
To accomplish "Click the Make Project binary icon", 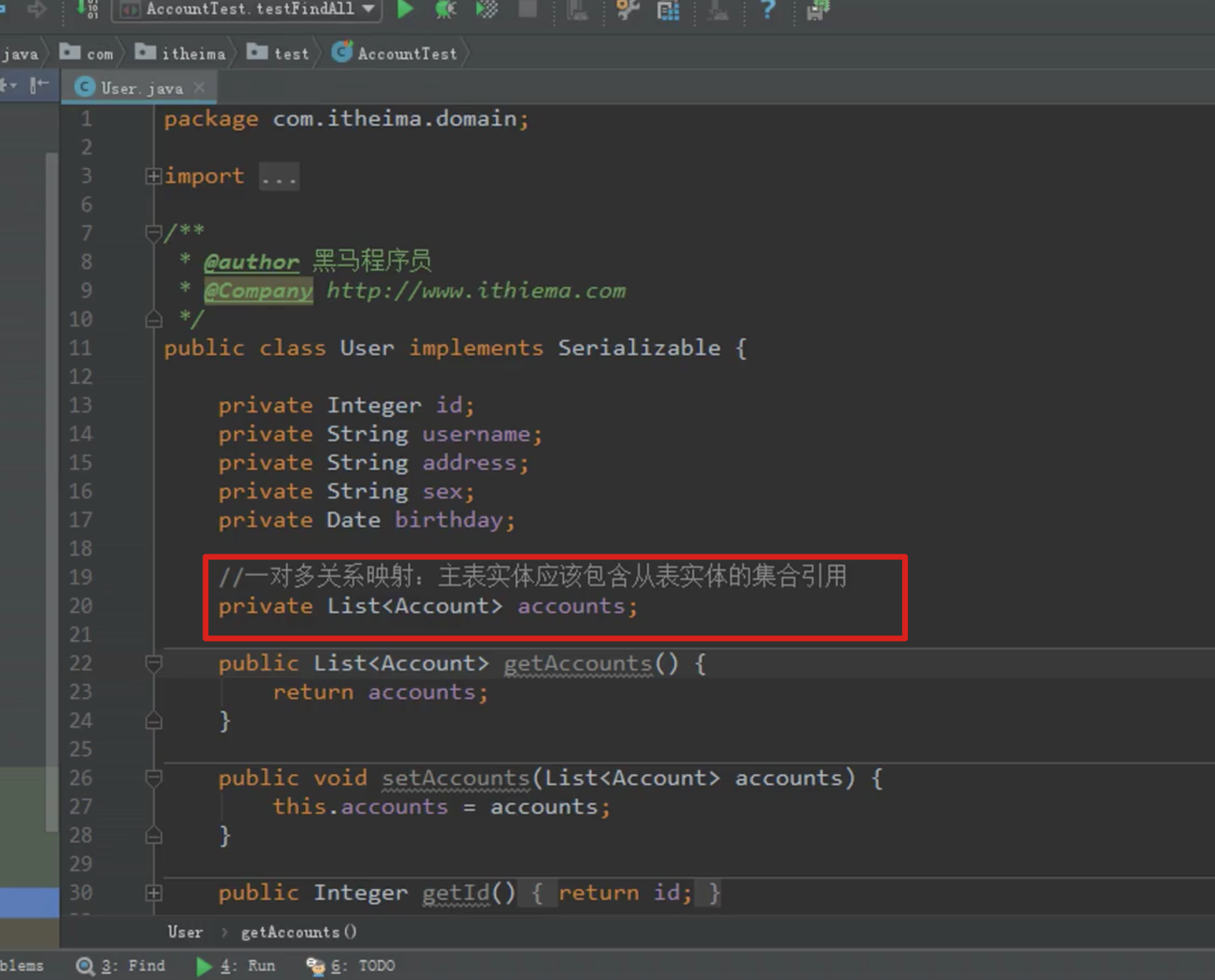I will point(89,9).
